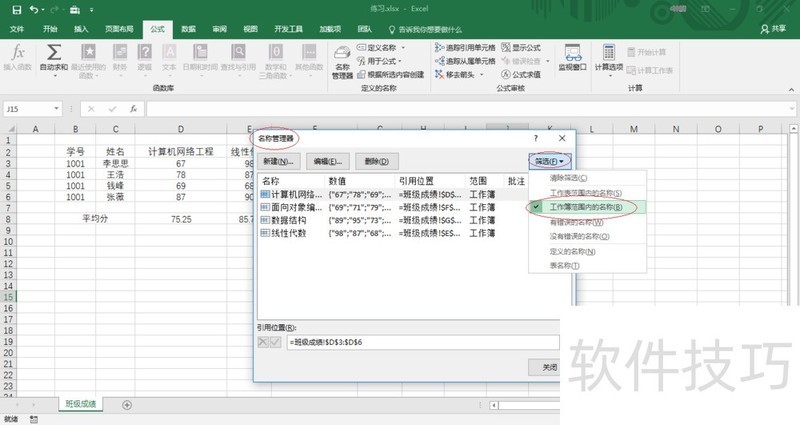Viewport: 800px width, 425px height.
Task: Click column M header
Action: click(x=634, y=129)
